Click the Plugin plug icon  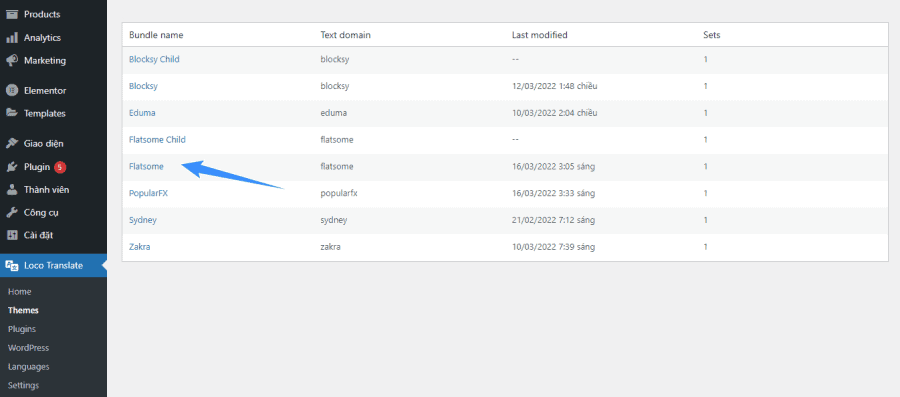click(x=11, y=167)
